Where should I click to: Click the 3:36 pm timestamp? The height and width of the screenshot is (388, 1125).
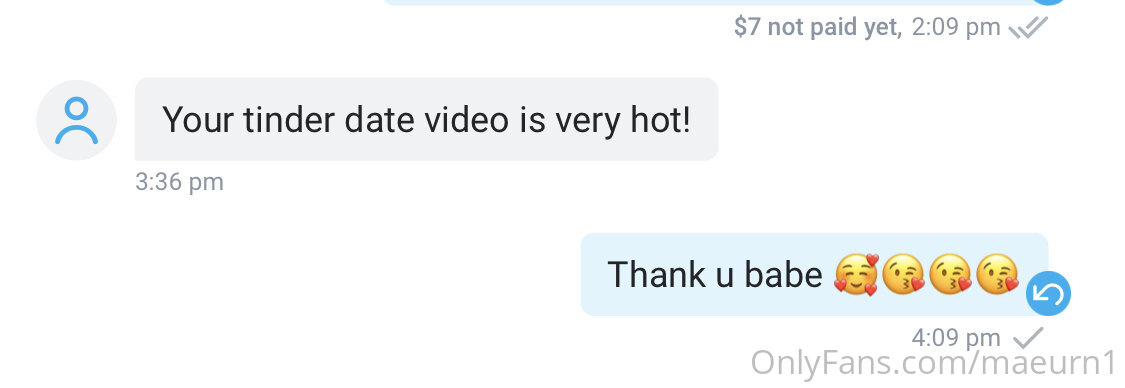click(x=179, y=182)
